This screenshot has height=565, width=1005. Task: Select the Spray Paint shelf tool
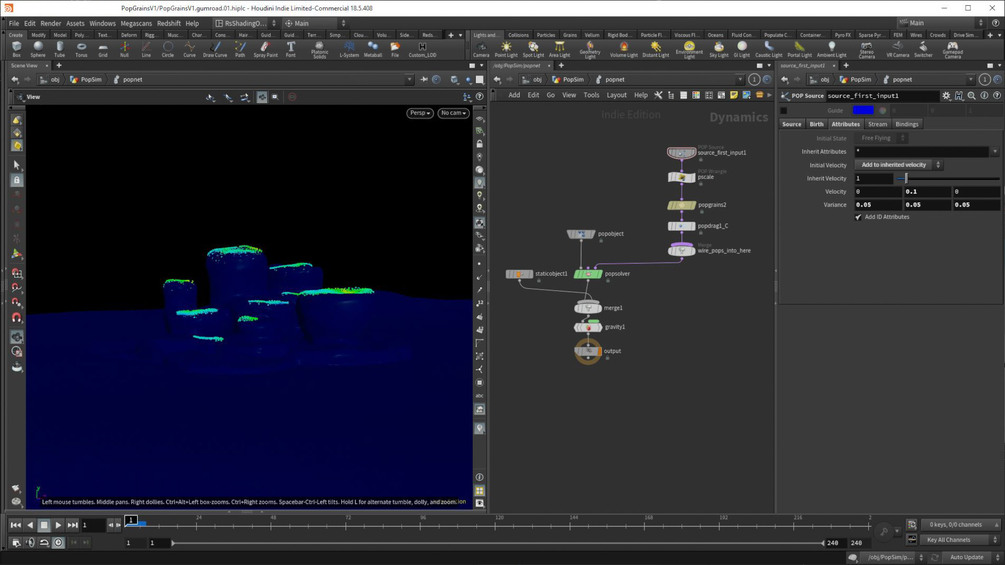click(x=265, y=49)
